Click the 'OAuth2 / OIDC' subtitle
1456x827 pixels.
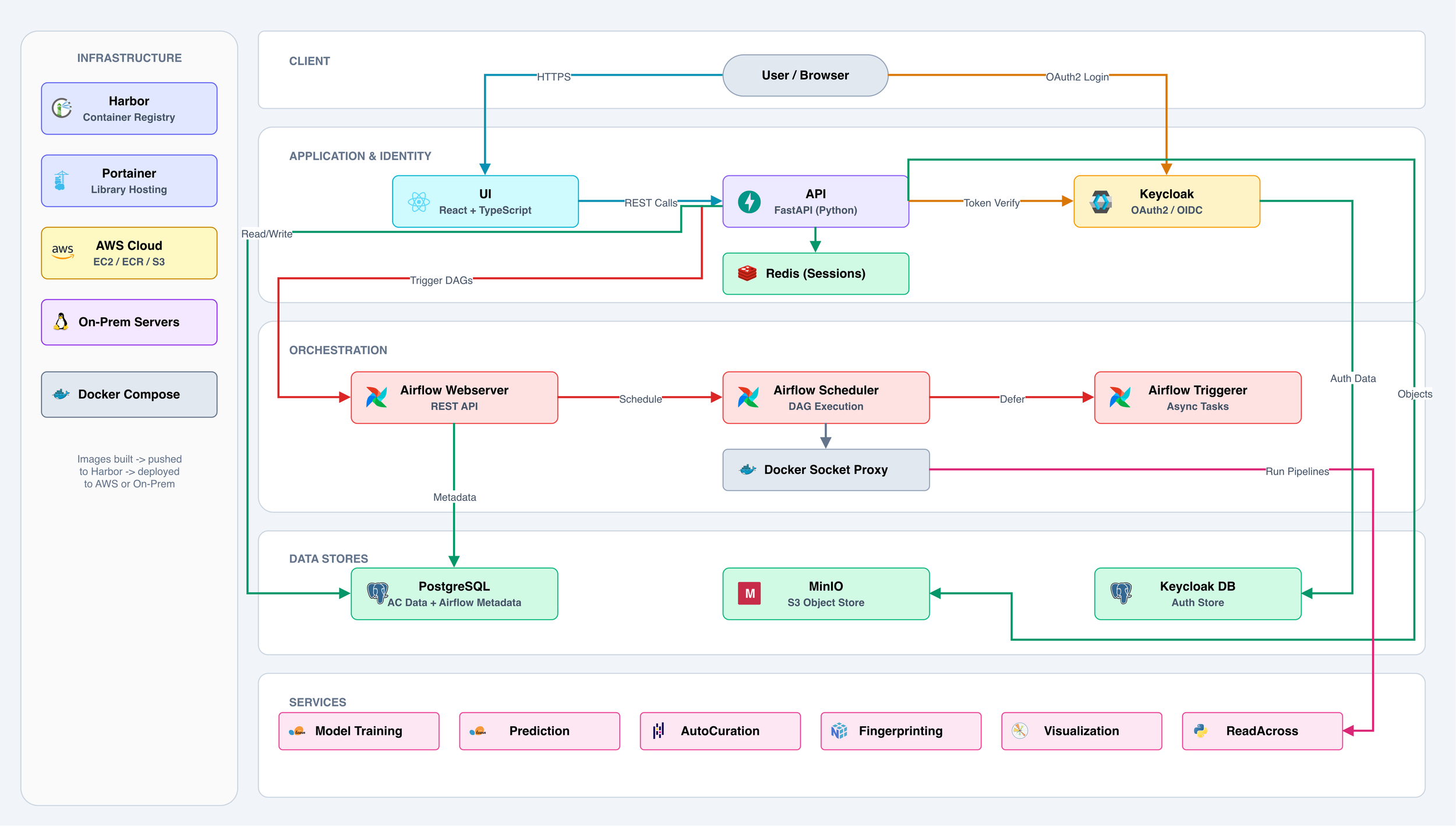[x=1167, y=210]
